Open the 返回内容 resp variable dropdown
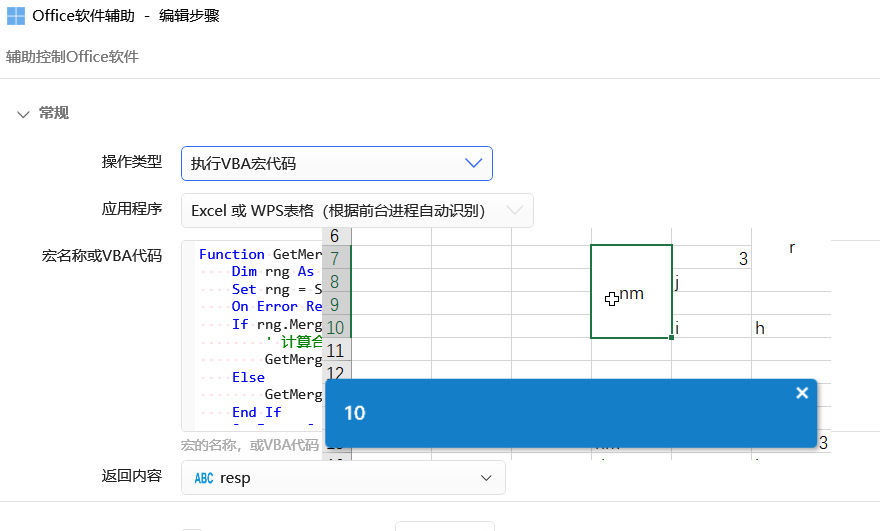 [x=343, y=478]
